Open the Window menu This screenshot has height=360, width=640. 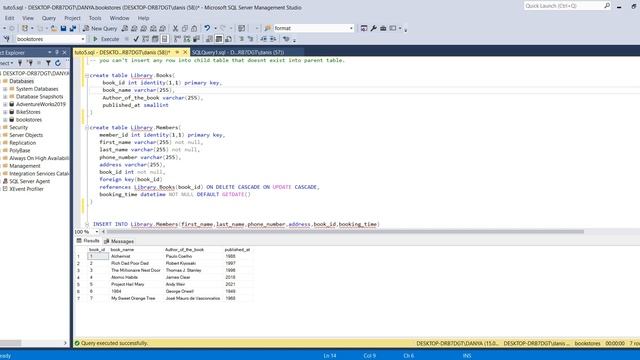119,18
